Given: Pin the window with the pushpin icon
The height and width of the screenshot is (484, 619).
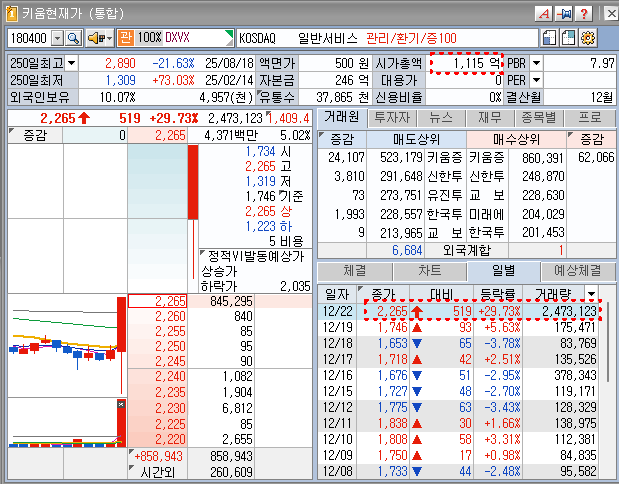Looking at the screenshot, I should pyautogui.click(x=564, y=14).
